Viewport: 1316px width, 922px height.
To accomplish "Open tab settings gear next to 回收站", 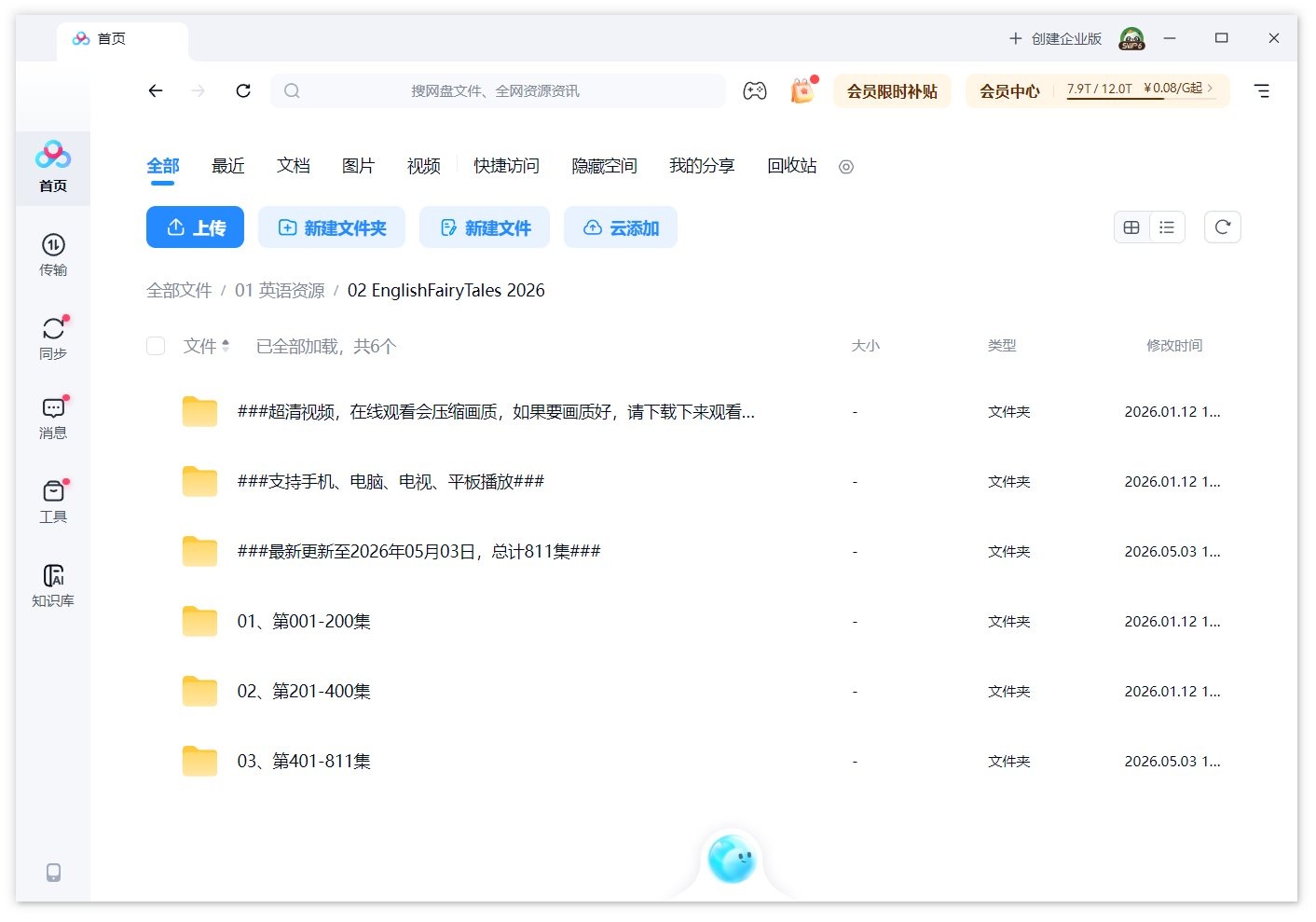I will tap(846, 167).
